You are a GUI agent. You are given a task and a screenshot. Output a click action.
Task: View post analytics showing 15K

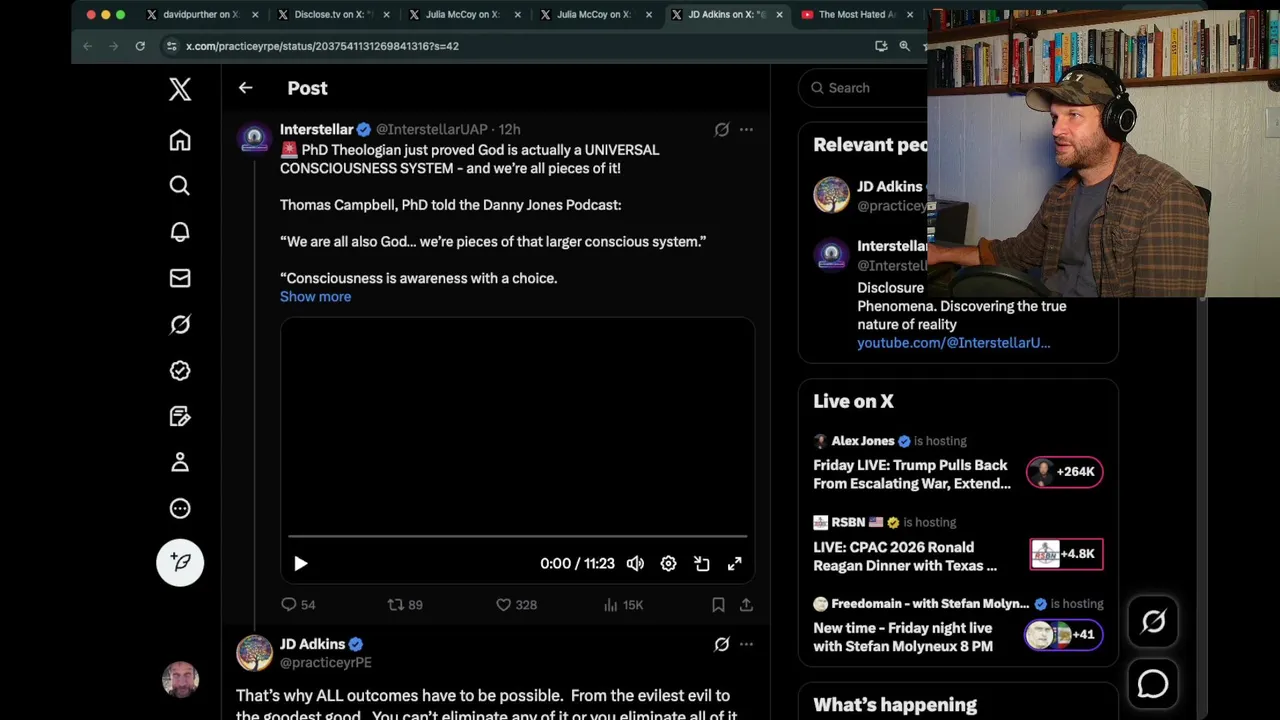click(624, 605)
